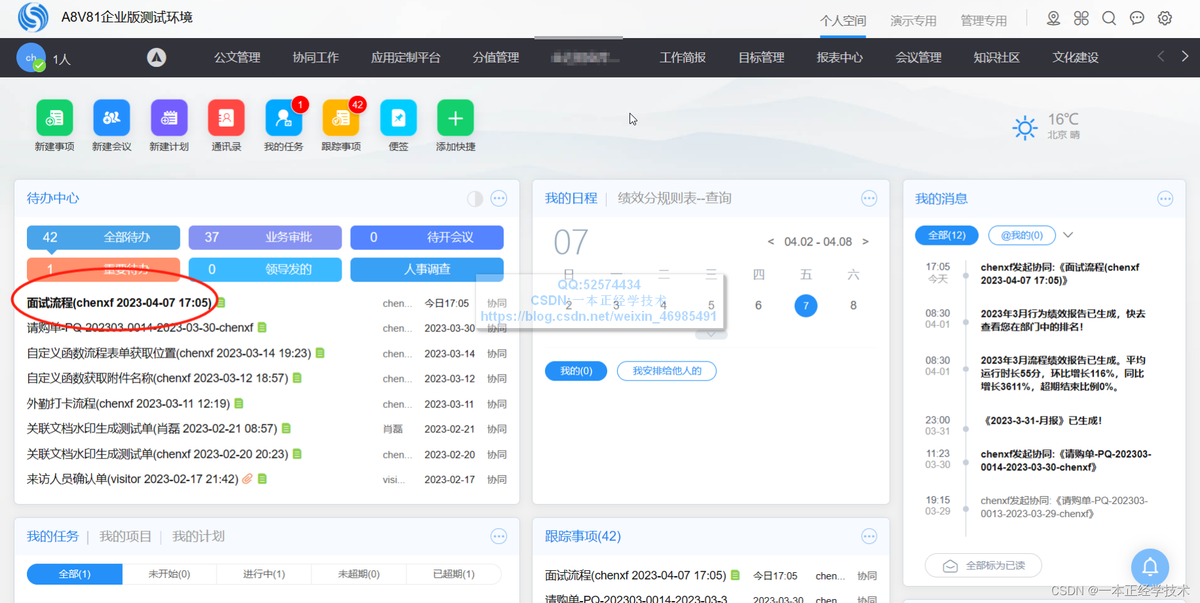This screenshot has width=1200, height=603.
Task: Click the notification bell at bottom right
Action: [1149, 566]
